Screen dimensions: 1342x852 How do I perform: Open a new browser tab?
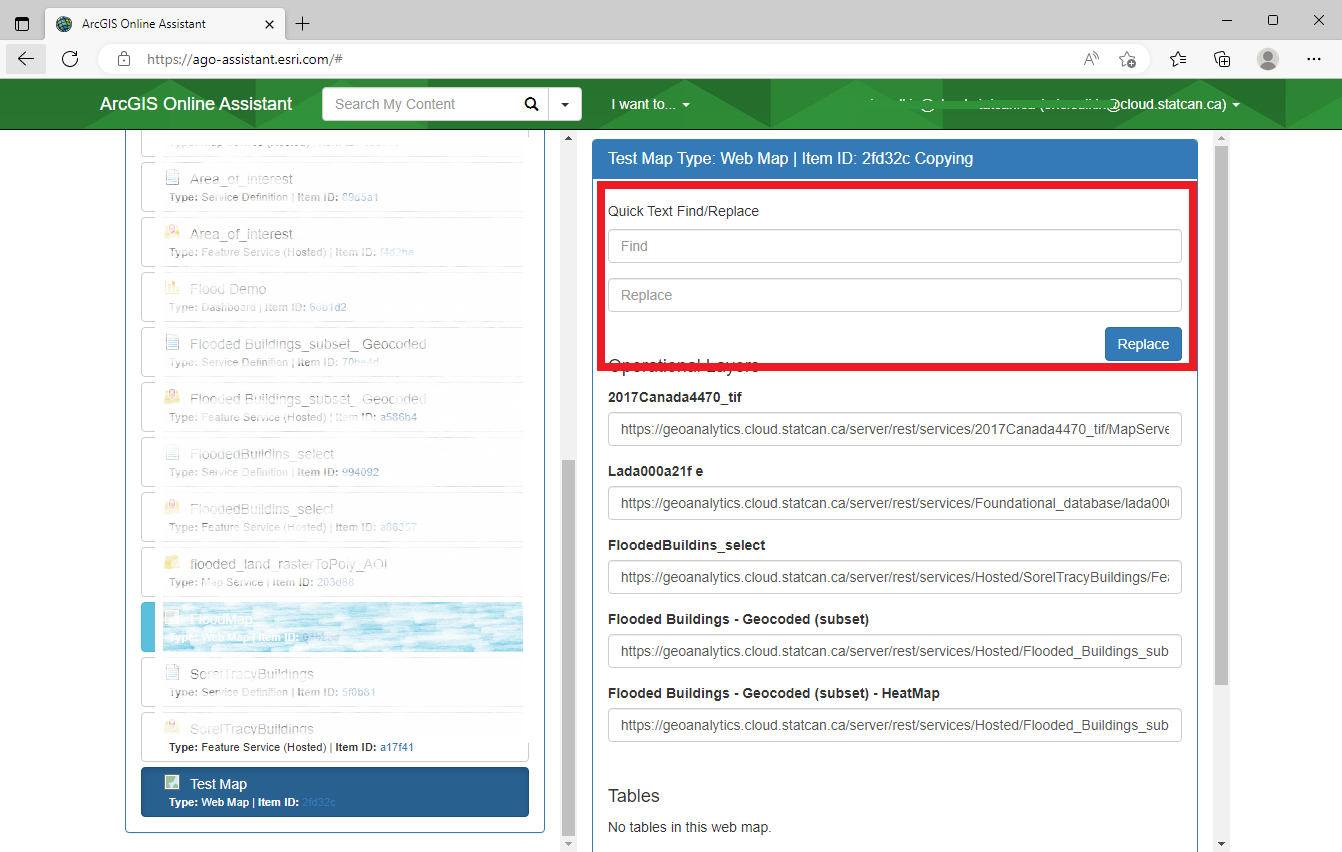coord(302,23)
